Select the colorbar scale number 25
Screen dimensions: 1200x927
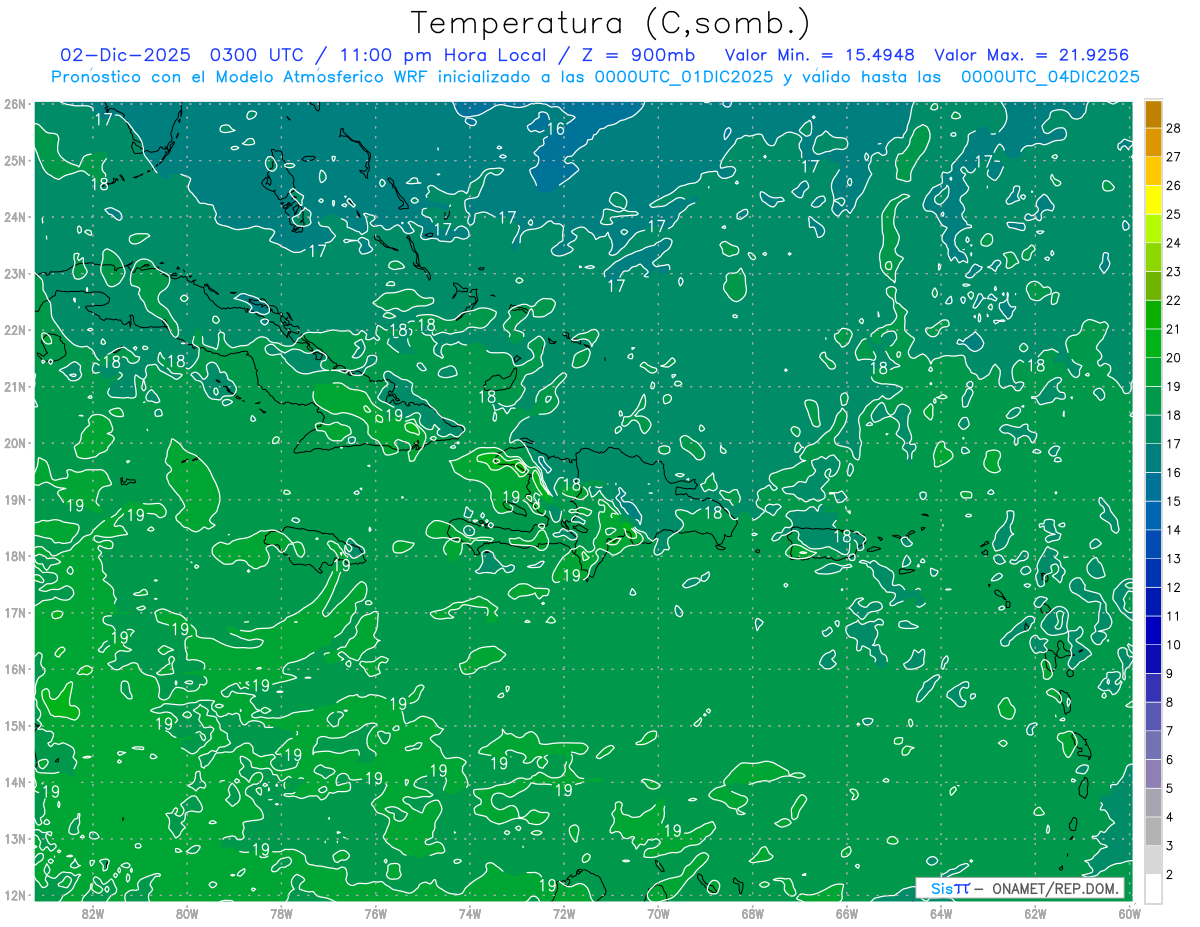click(1173, 214)
